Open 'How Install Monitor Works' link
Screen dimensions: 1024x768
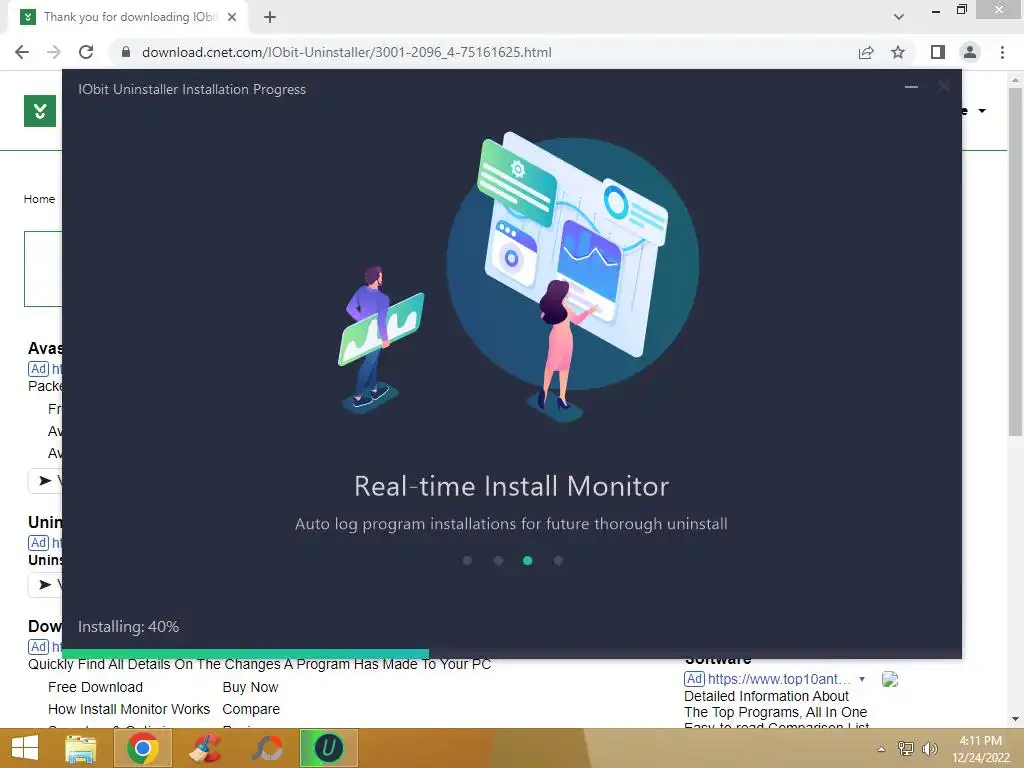(129, 709)
